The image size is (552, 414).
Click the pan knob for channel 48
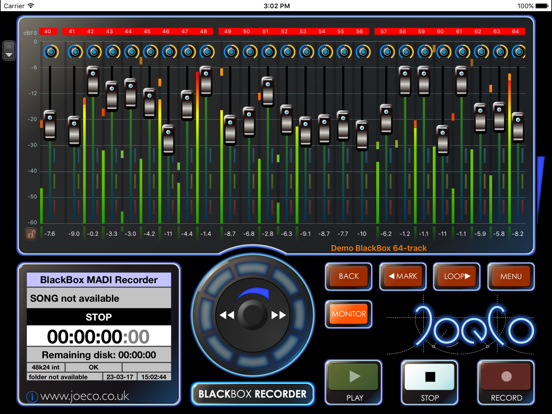(207, 52)
